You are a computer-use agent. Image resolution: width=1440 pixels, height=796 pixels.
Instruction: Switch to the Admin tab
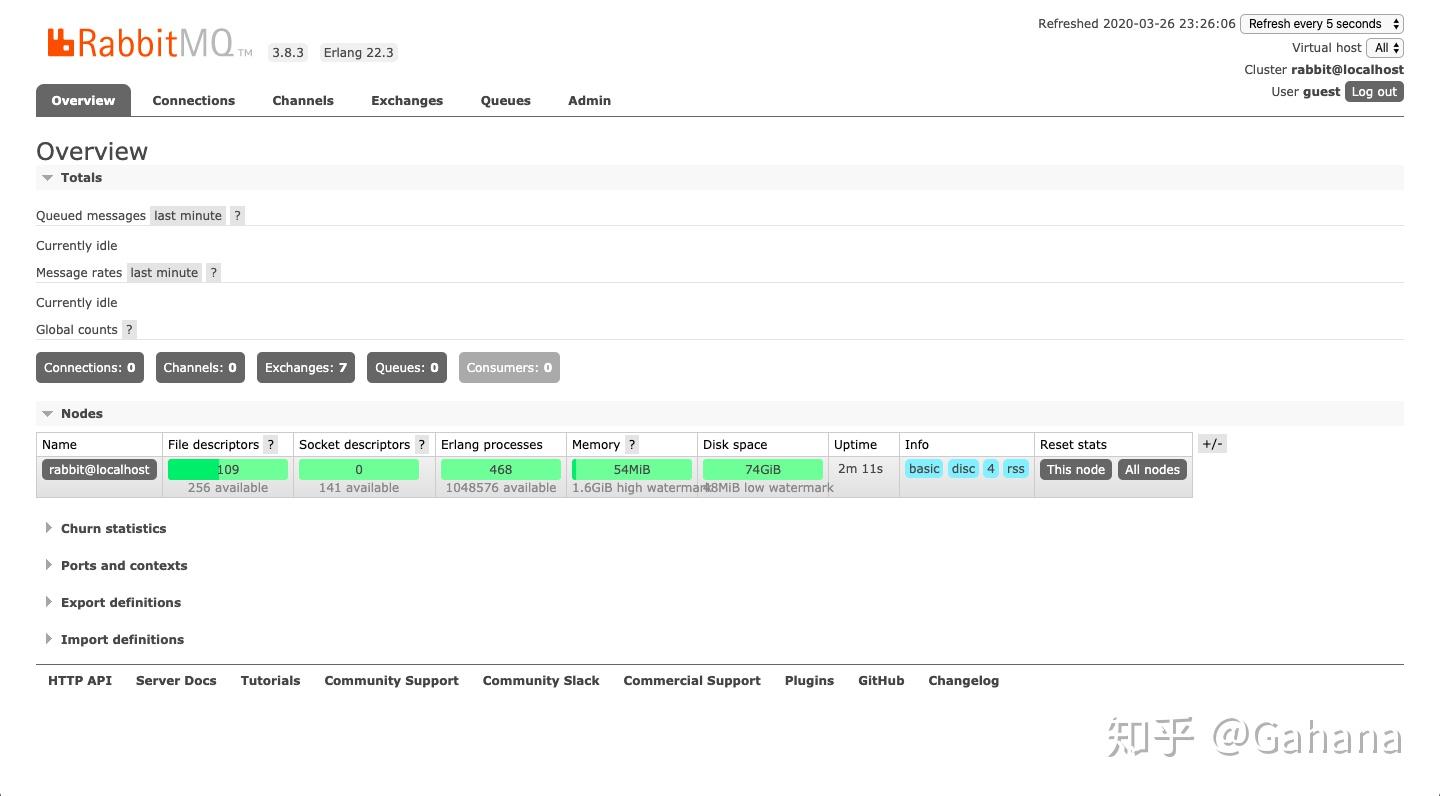point(589,100)
